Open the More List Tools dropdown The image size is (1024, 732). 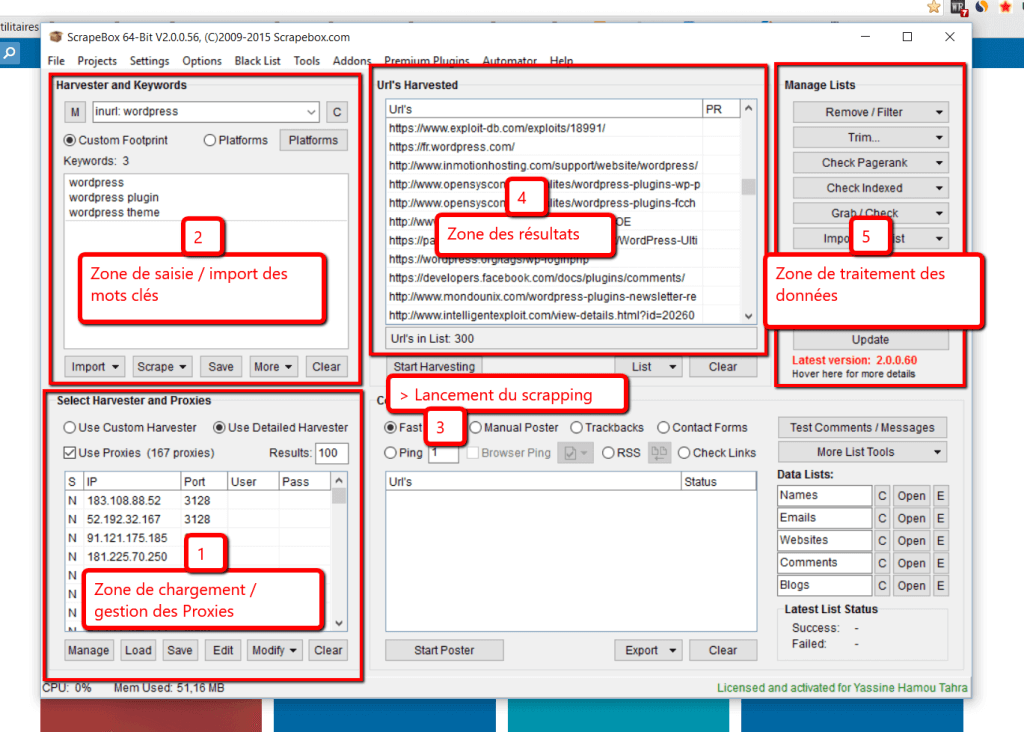[862, 452]
